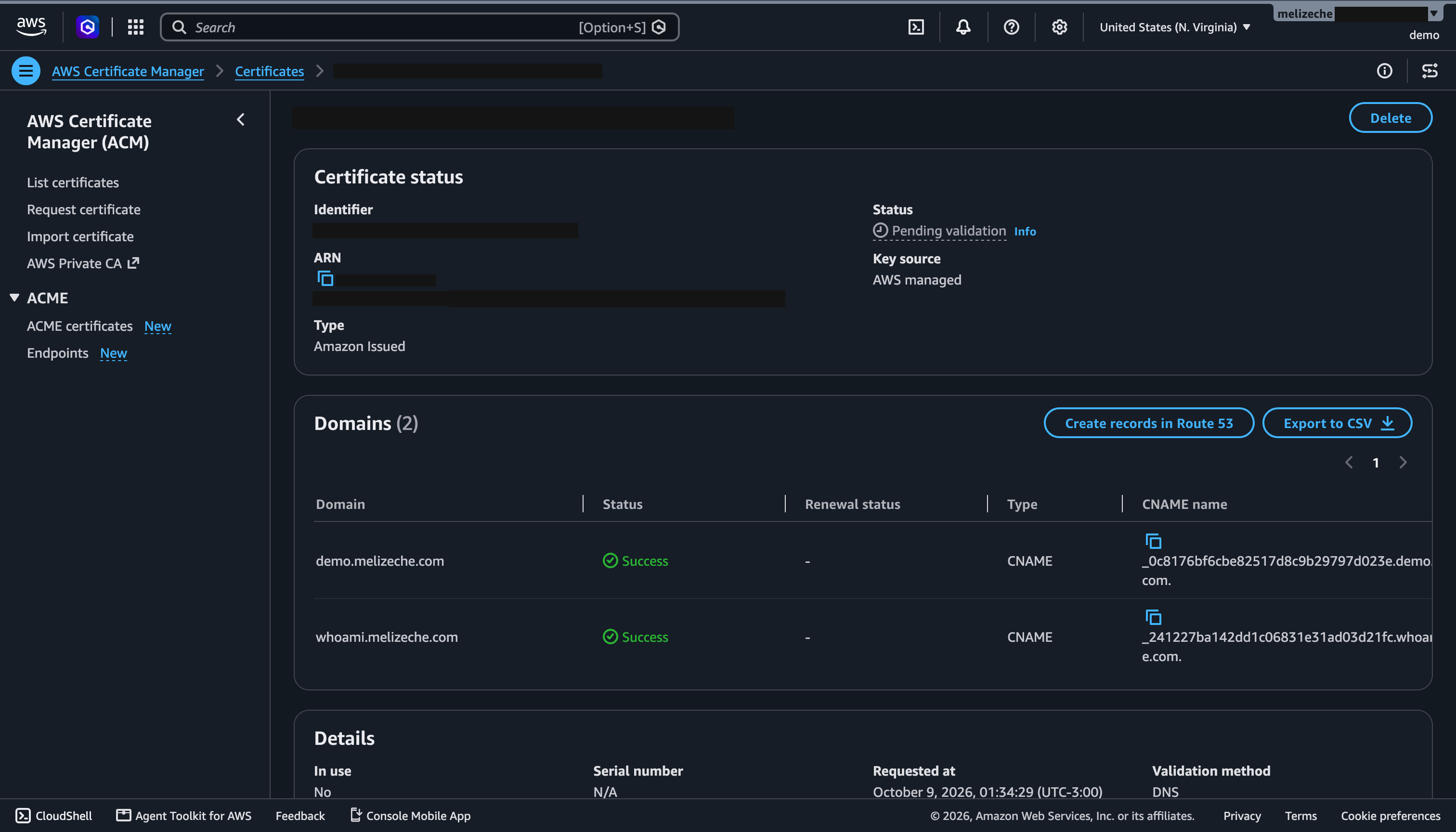Open Request certificate in sidebar
Image resolution: width=1456 pixels, height=832 pixels.
83,209
